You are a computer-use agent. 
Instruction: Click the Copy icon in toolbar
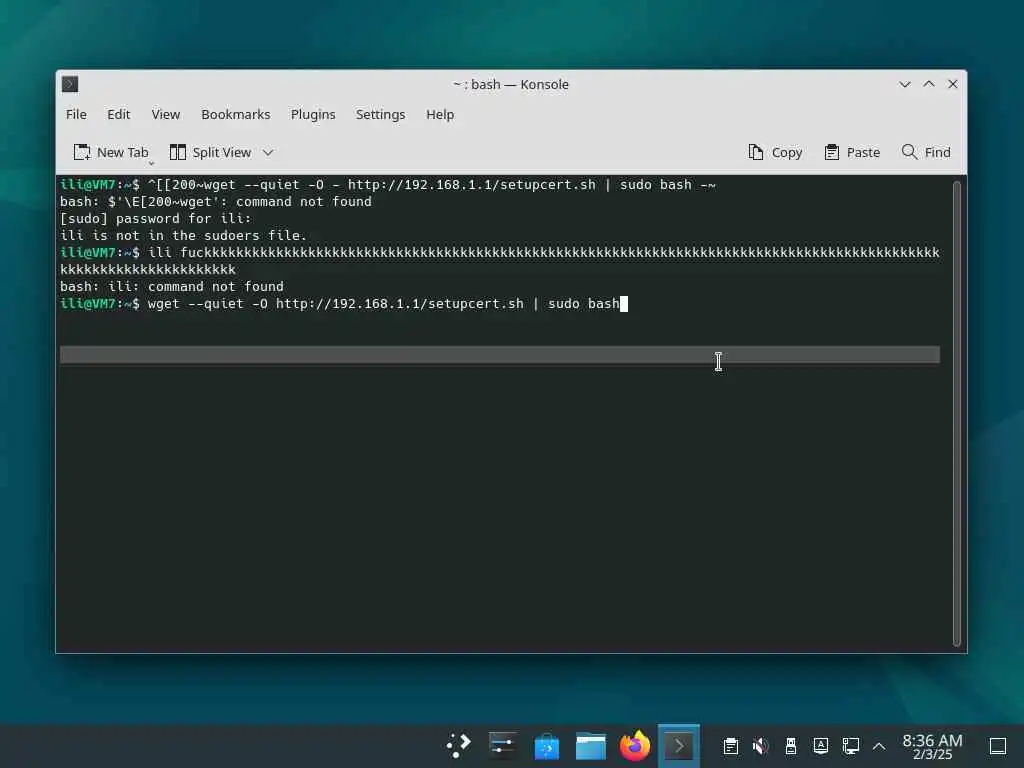pos(756,152)
